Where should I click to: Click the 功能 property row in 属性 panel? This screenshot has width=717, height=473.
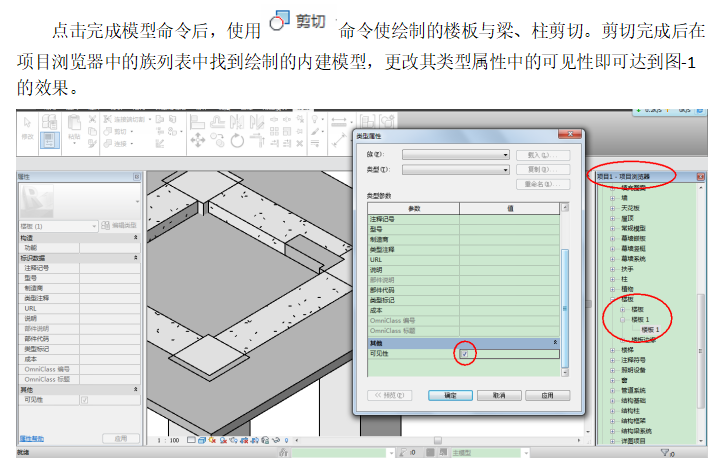point(80,248)
